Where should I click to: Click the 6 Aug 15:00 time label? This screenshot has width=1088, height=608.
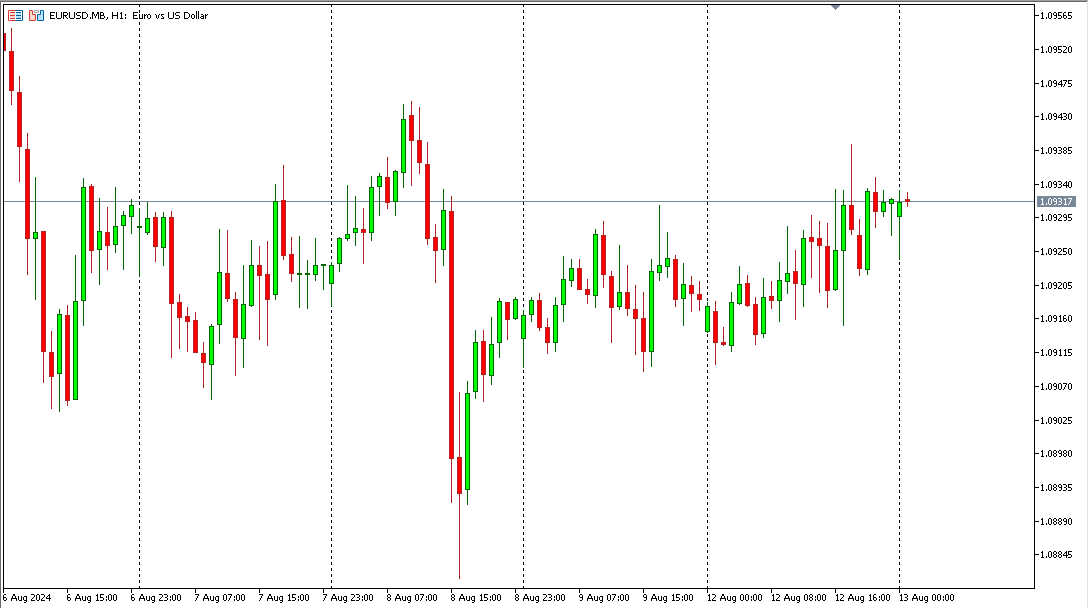(92, 598)
